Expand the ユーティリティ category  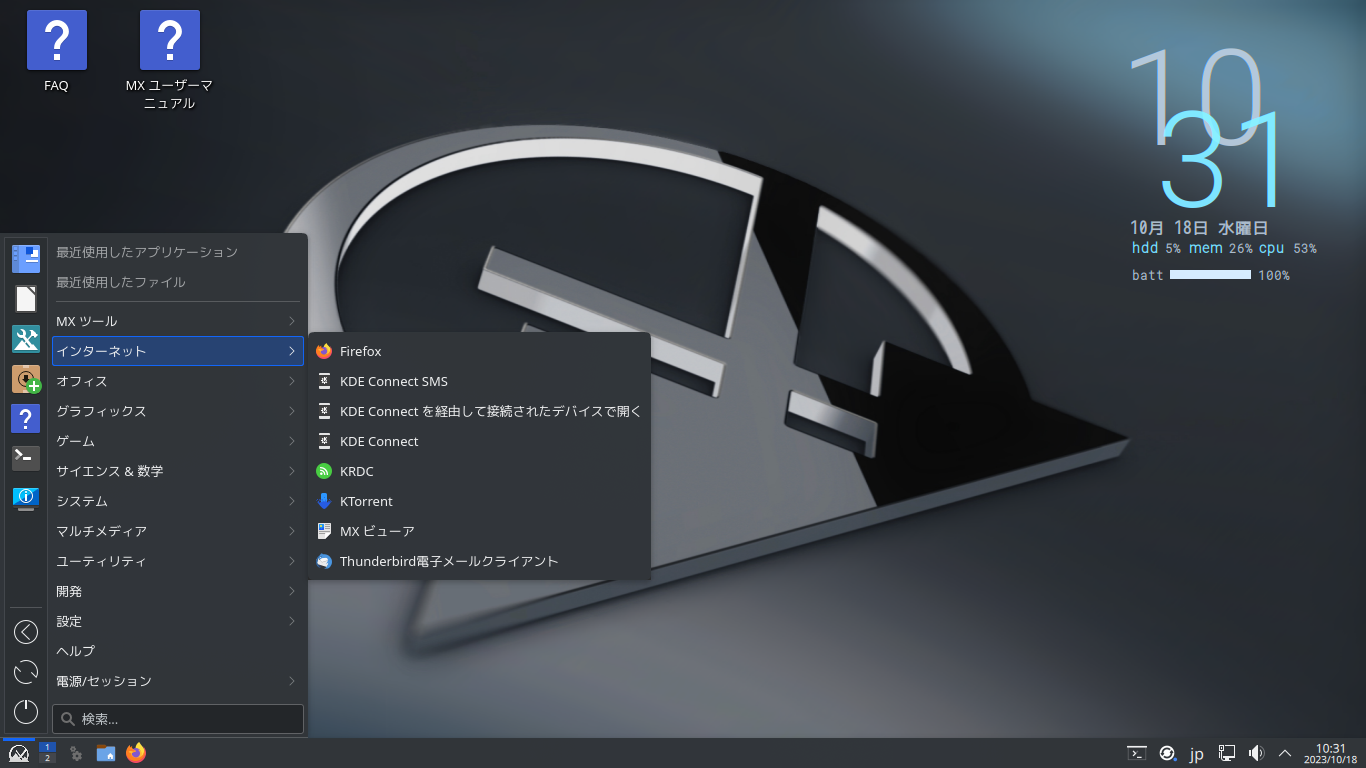[x=176, y=561]
